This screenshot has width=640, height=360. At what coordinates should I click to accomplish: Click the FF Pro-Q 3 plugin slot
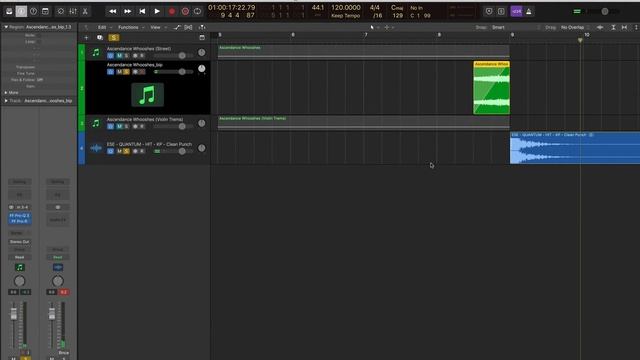(19, 216)
